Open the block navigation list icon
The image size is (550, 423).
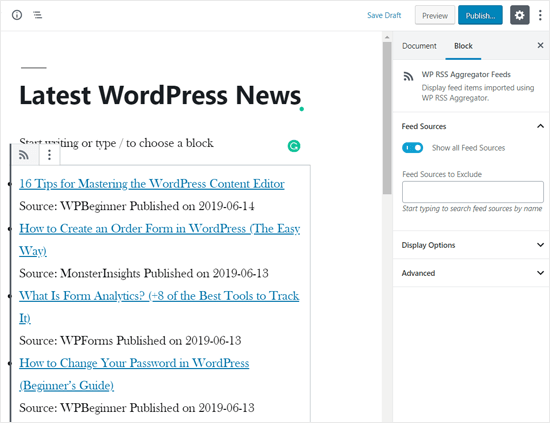38,15
